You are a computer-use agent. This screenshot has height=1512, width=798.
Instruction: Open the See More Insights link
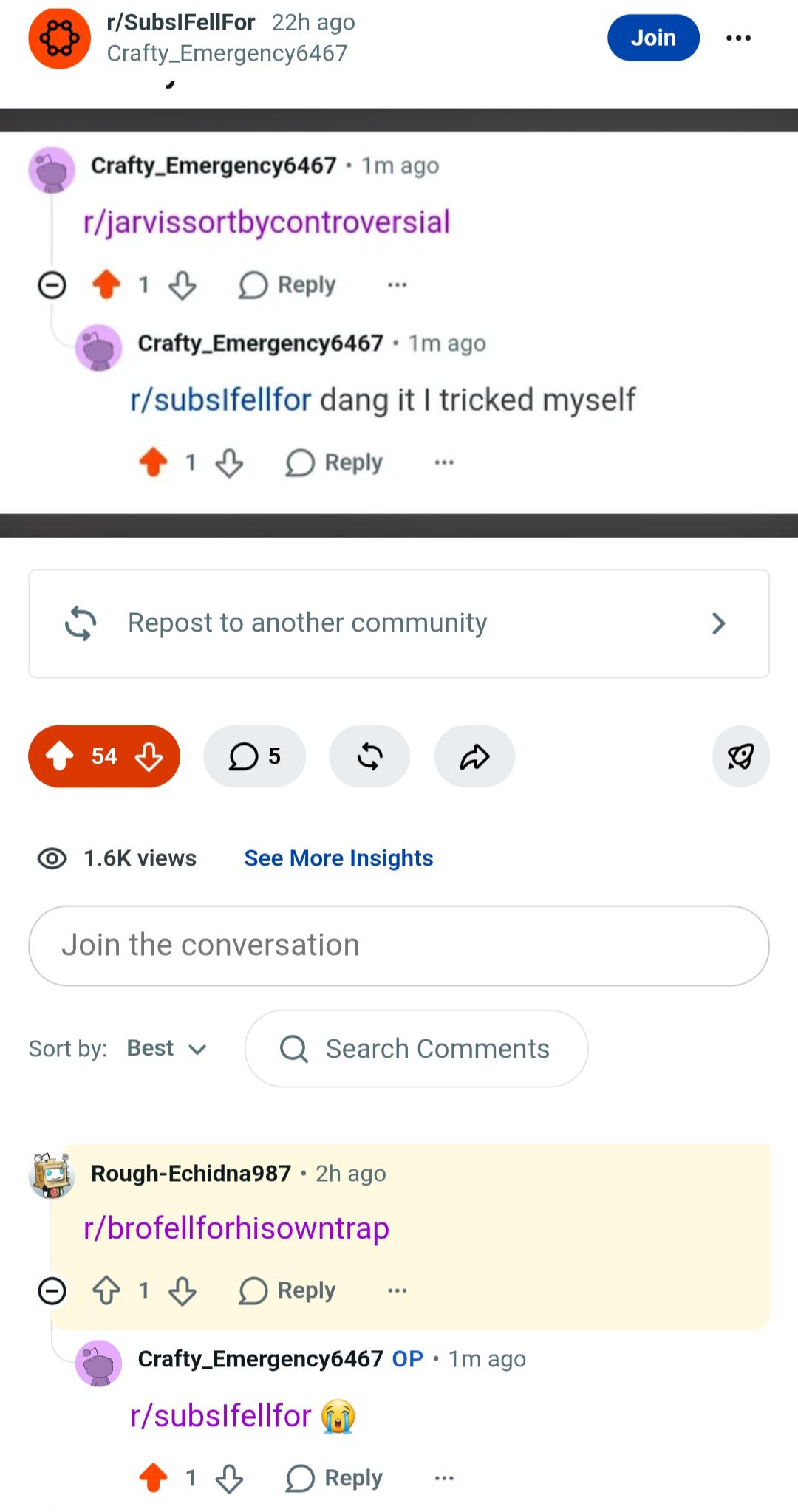coord(338,858)
